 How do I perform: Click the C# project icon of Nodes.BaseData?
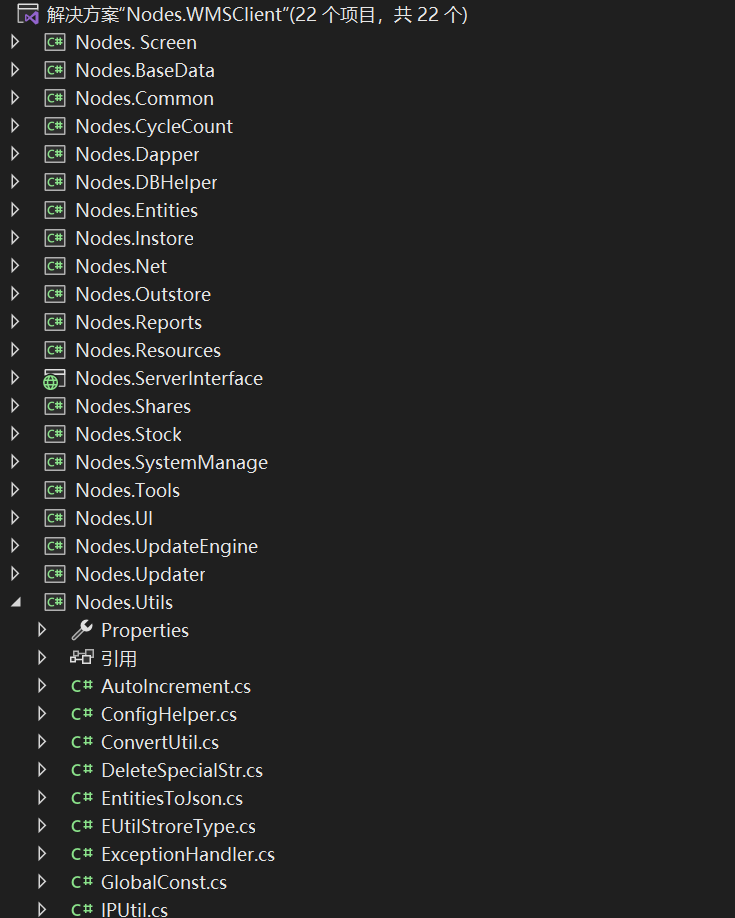(x=55, y=70)
